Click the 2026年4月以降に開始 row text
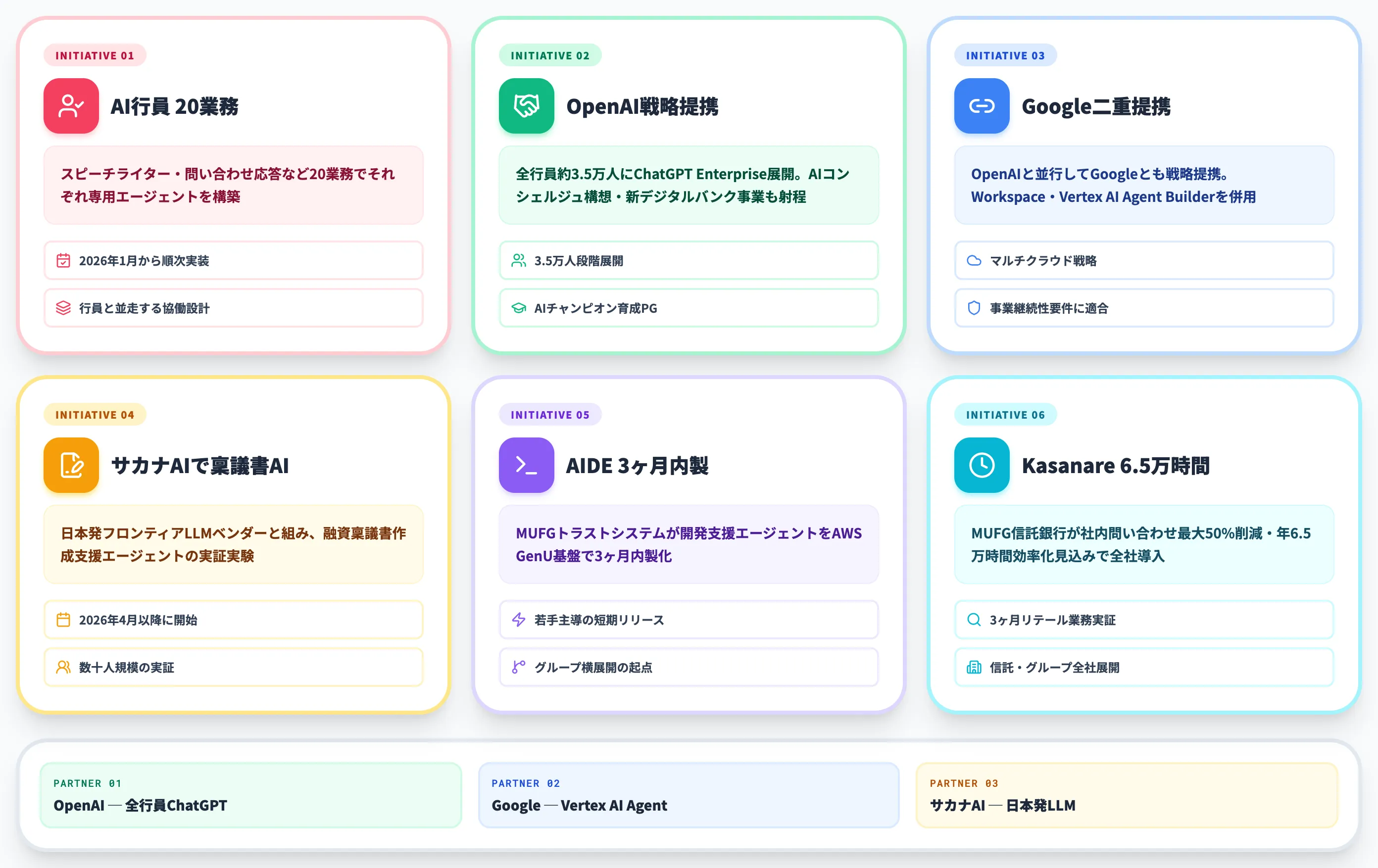Viewport: 1378px width, 868px height. [x=138, y=620]
